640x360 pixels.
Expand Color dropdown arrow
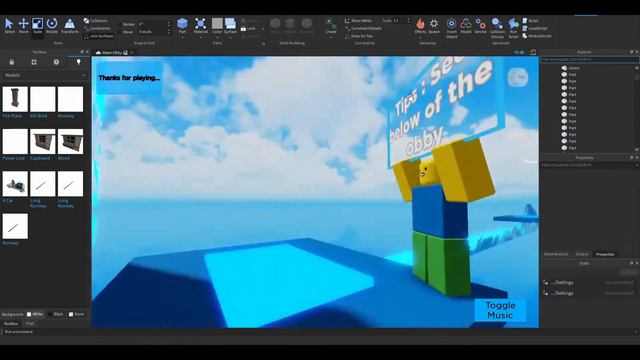coord(217,37)
